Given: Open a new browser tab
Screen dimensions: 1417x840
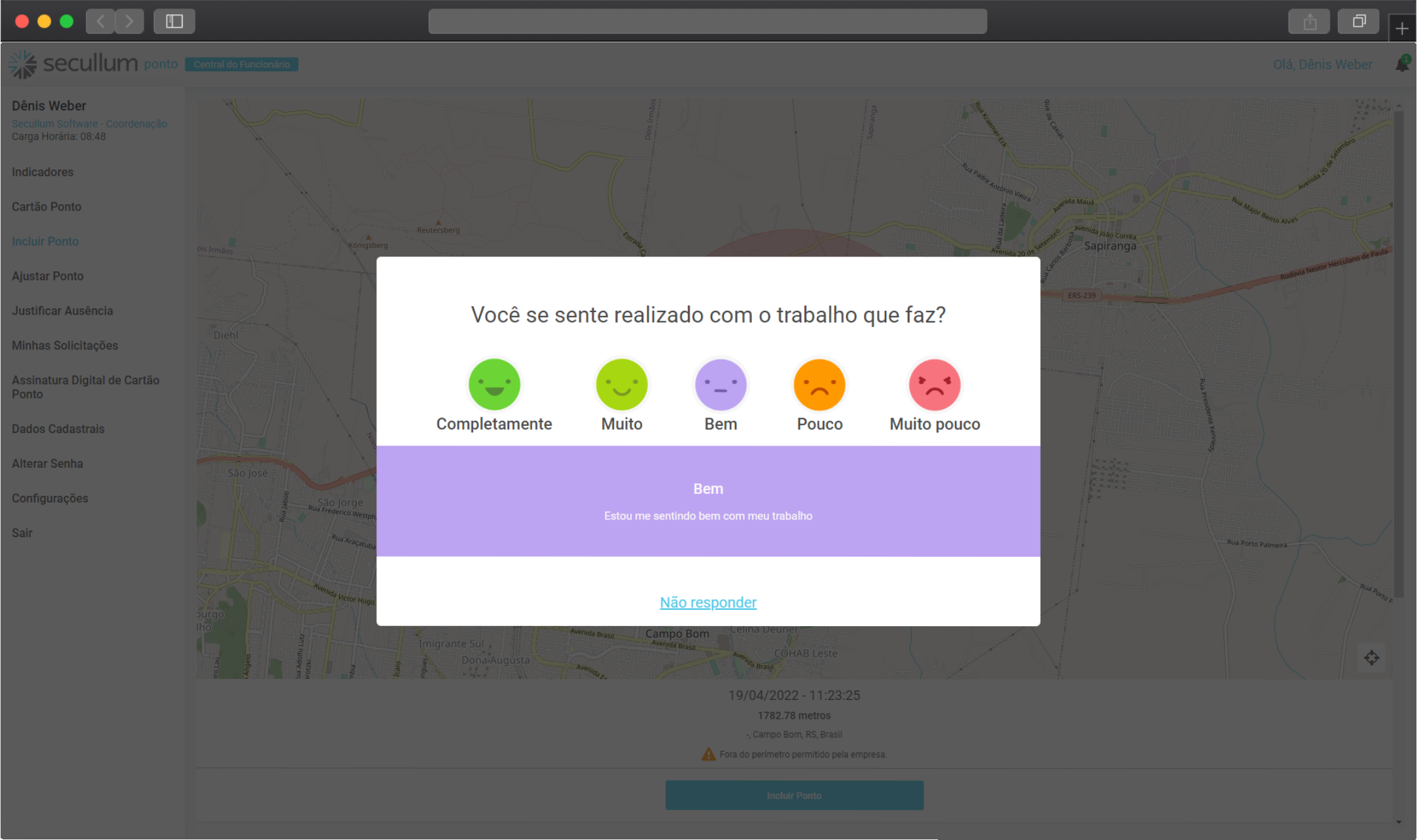Looking at the screenshot, I should pos(1402,28).
